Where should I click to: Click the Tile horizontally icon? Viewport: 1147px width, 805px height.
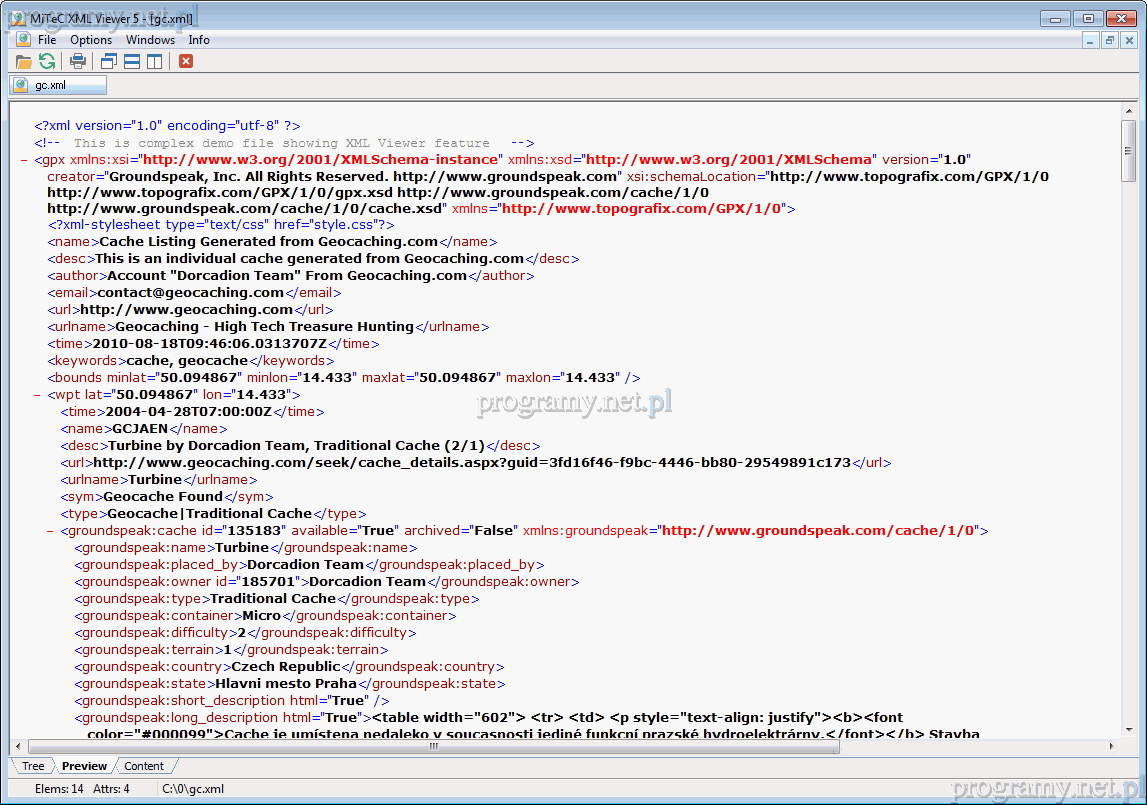131,61
